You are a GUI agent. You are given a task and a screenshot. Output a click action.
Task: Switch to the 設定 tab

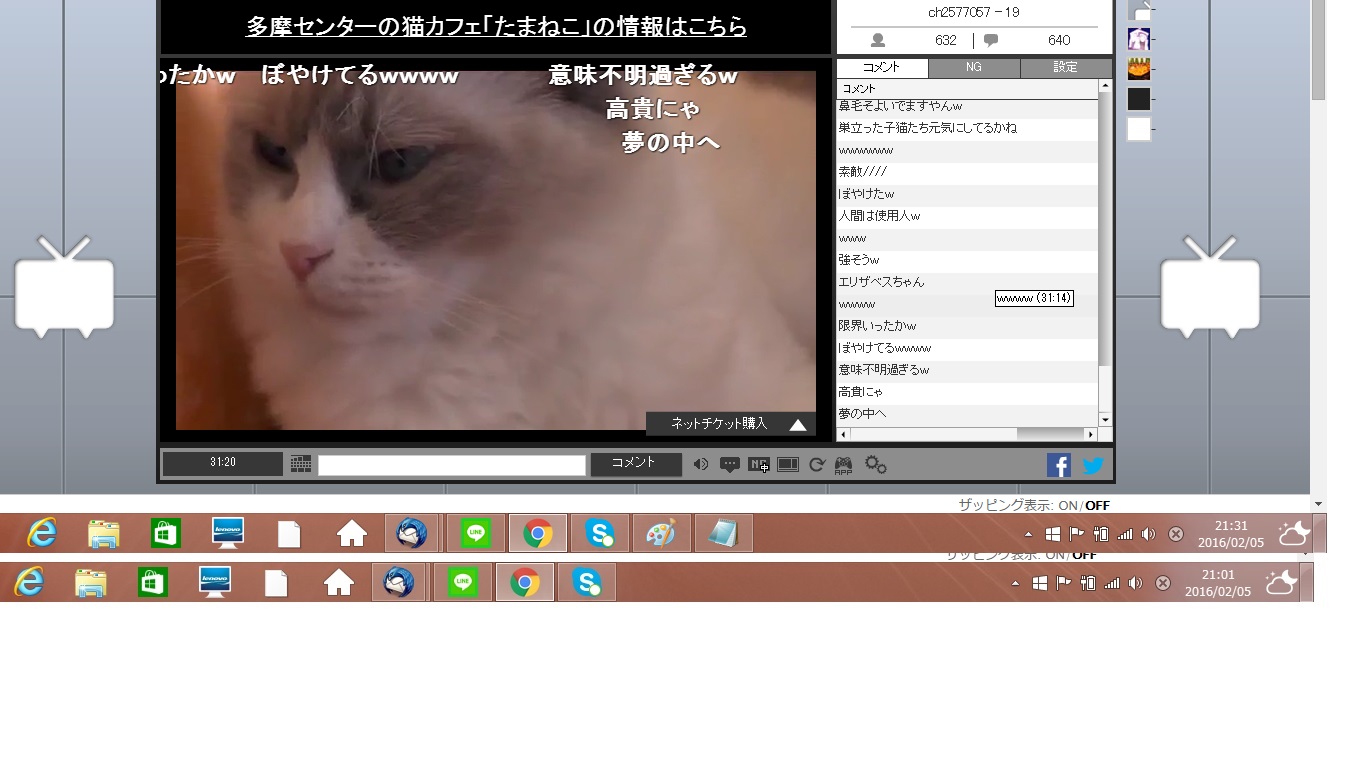[x=1066, y=67]
